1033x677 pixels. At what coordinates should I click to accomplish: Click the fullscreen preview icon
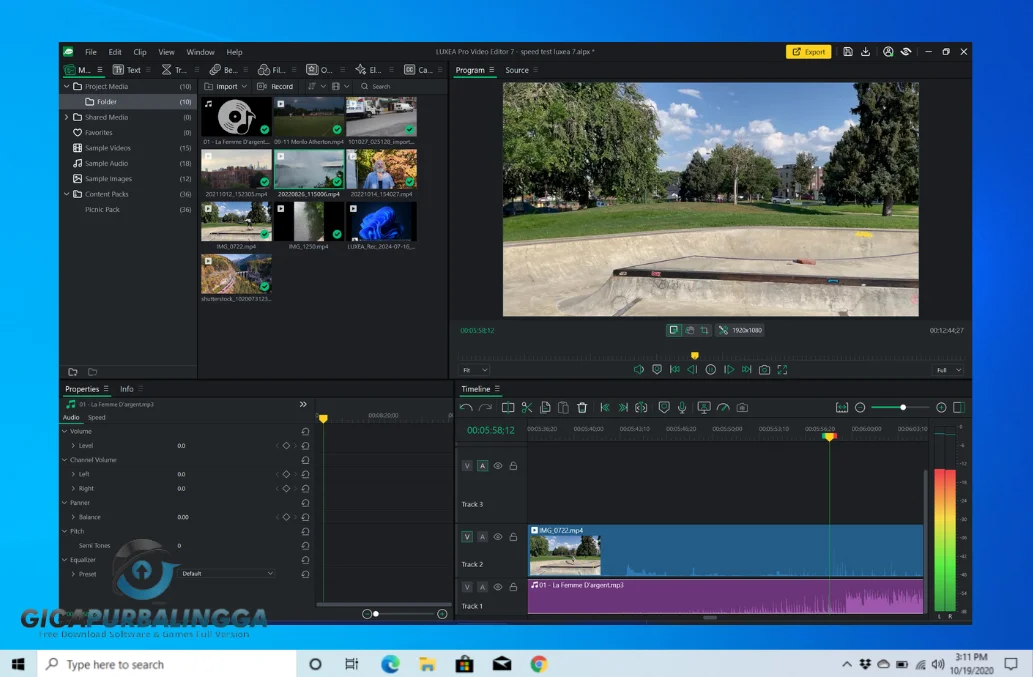tap(782, 370)
